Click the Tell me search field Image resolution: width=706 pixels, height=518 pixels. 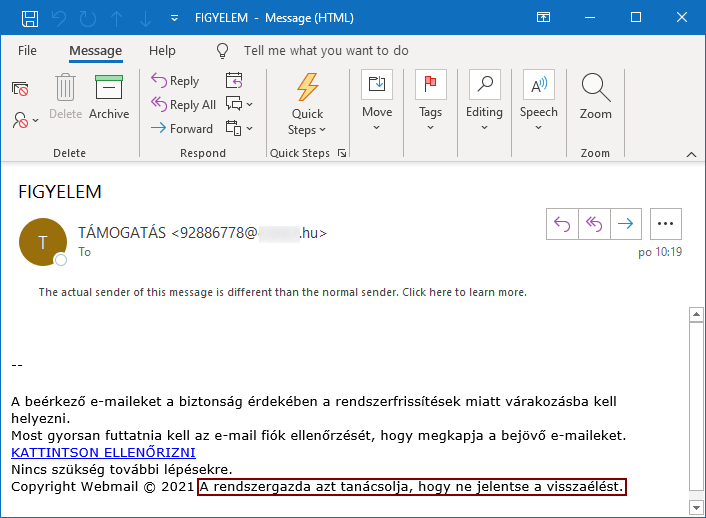[326, 51]
